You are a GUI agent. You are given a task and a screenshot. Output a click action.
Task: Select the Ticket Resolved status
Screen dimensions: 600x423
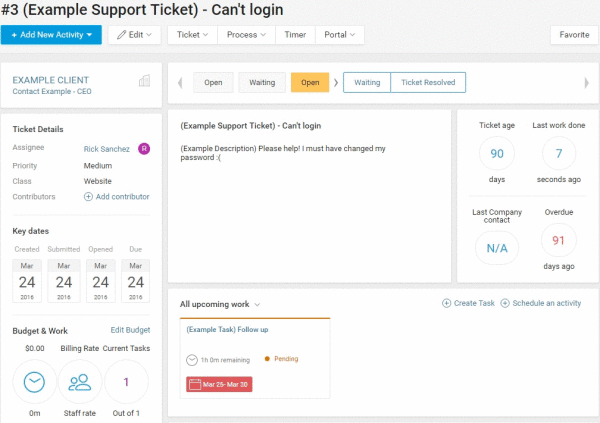click(x=427, y=82)
